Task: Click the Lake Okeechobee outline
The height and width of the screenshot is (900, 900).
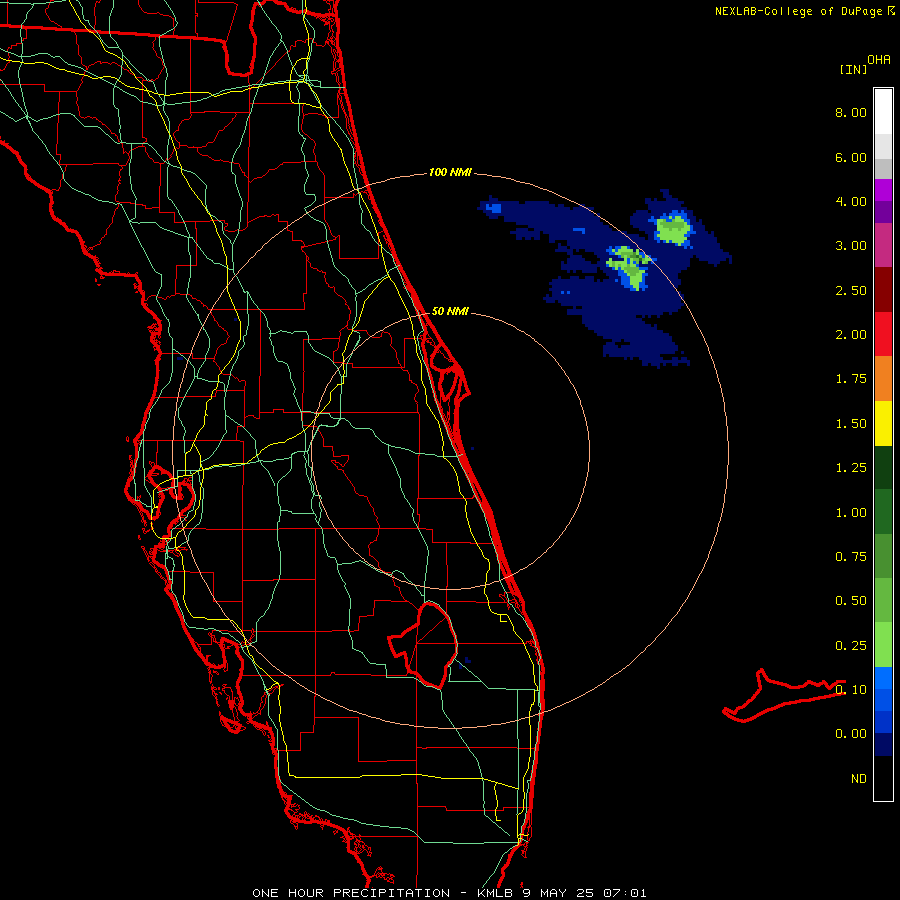Action: coord(423,645)
